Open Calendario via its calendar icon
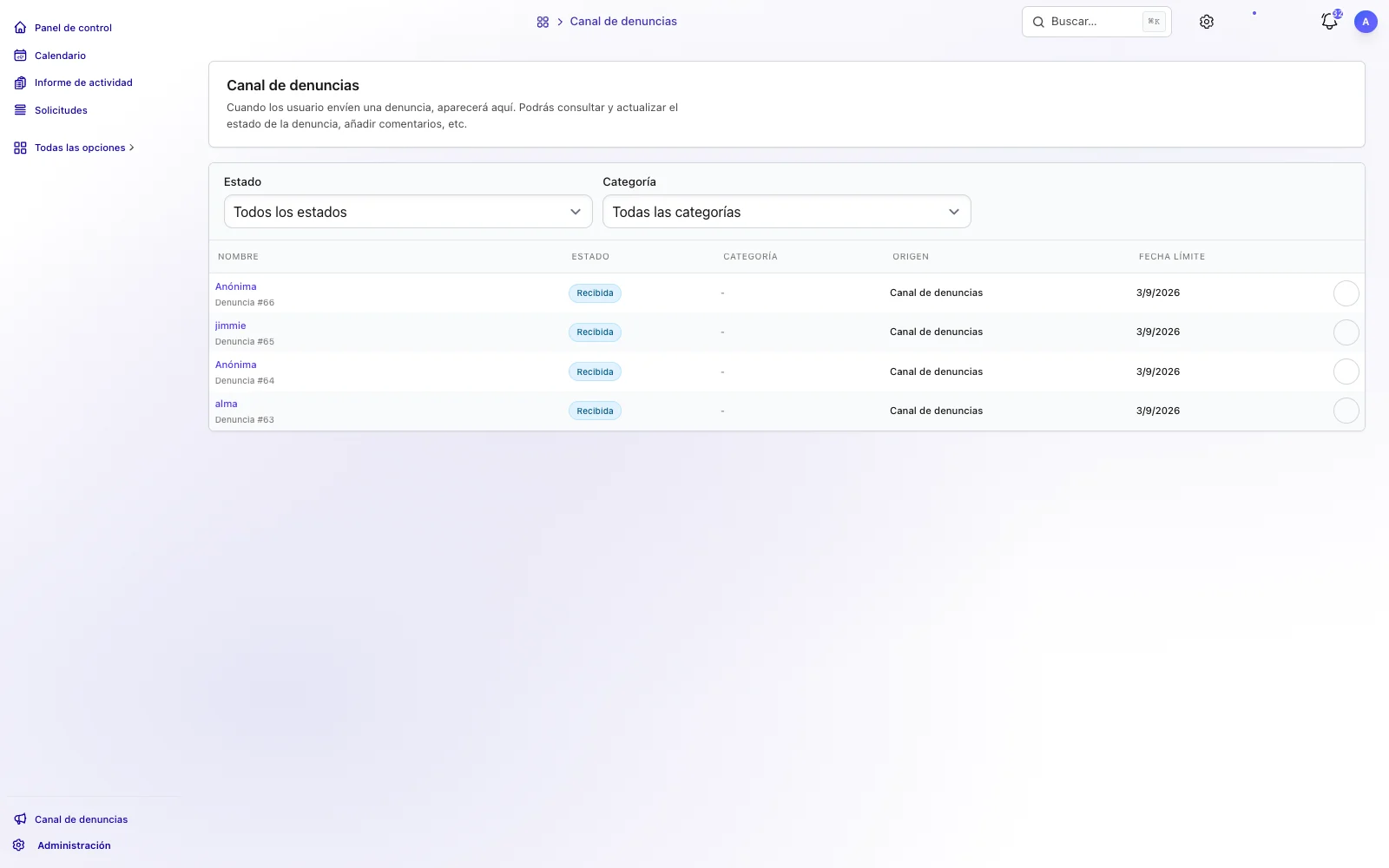The width and height of the screenshot is (1389, 868). [20, 56]
